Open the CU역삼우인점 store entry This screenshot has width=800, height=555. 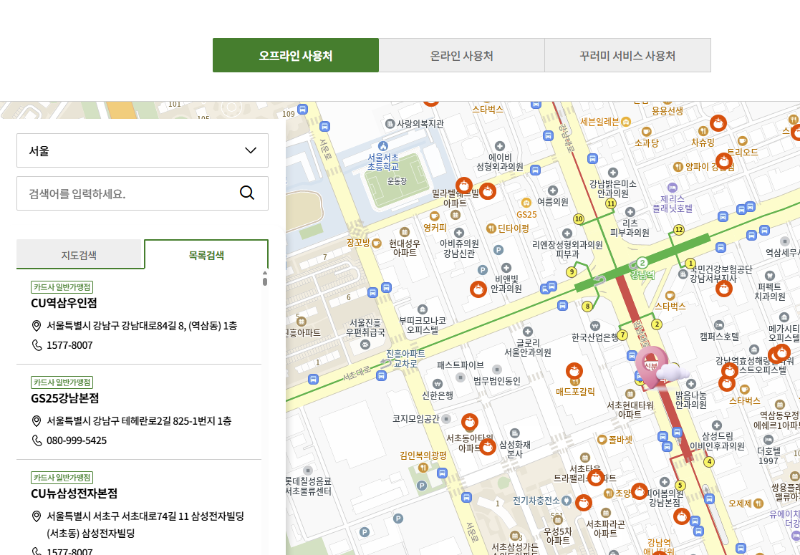64,303
